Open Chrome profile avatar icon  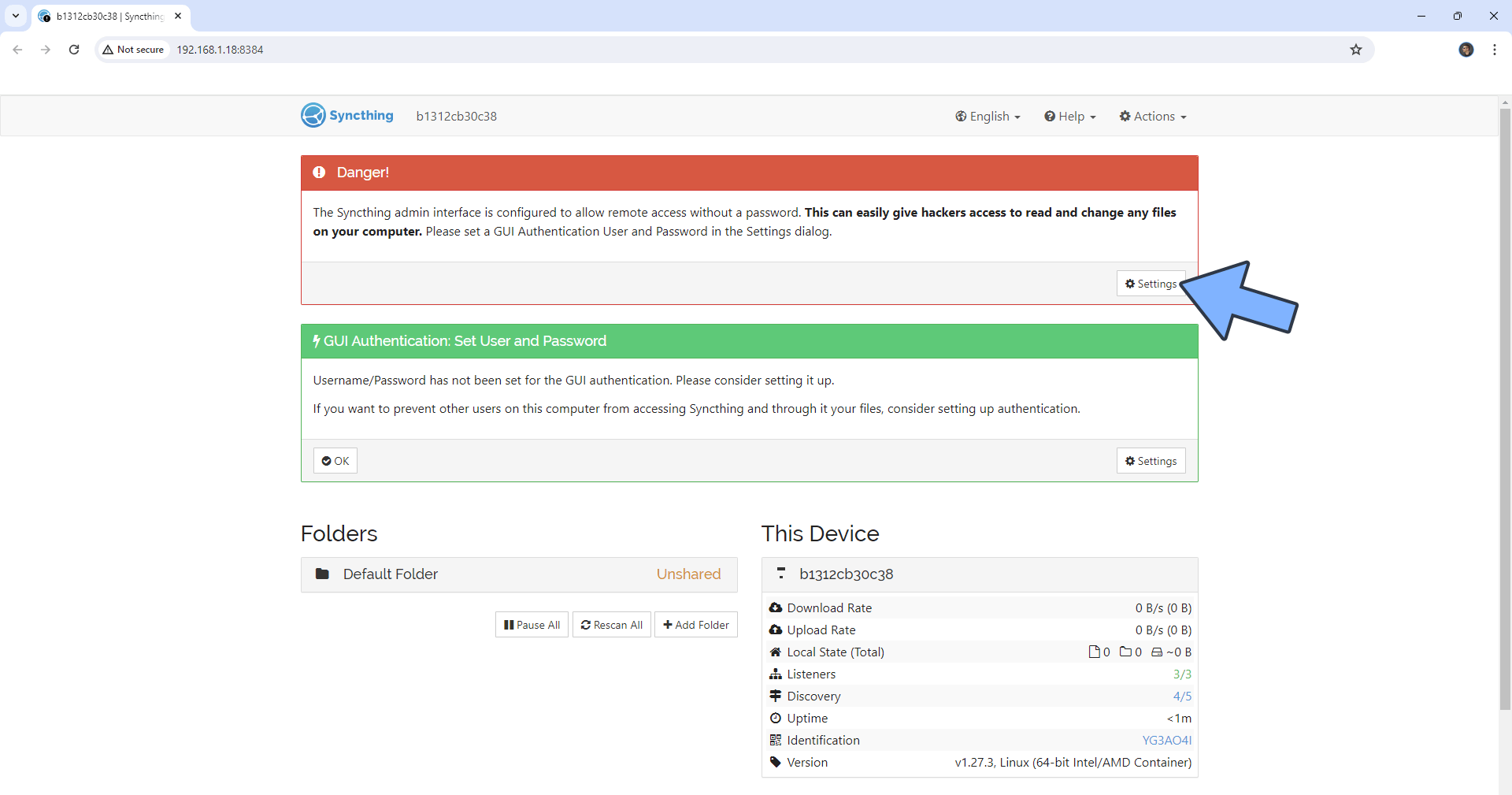coord(1466,50)
